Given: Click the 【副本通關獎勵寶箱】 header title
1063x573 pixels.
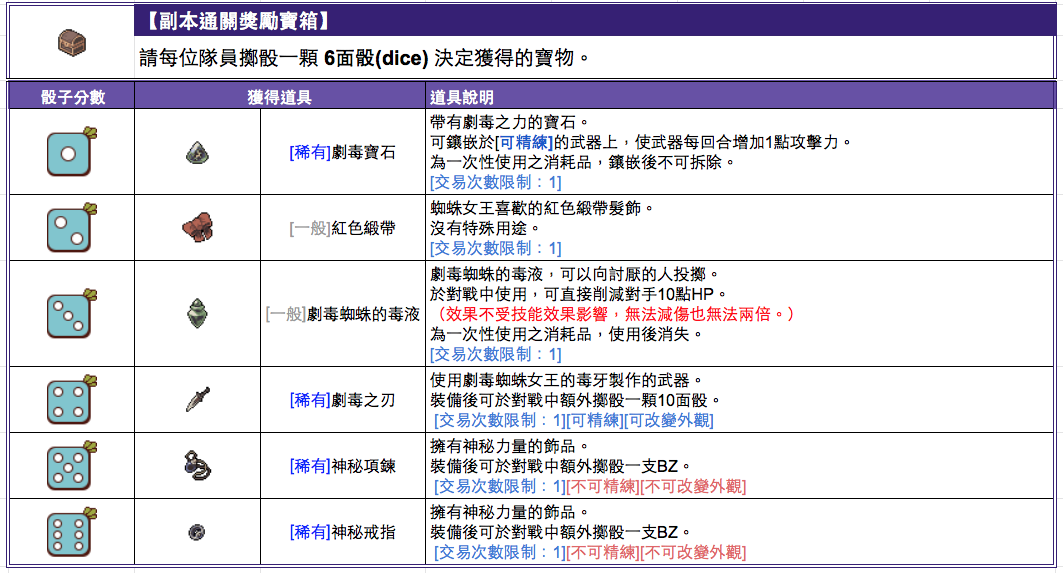Looking at the screenshot, I should click(237, 21).
